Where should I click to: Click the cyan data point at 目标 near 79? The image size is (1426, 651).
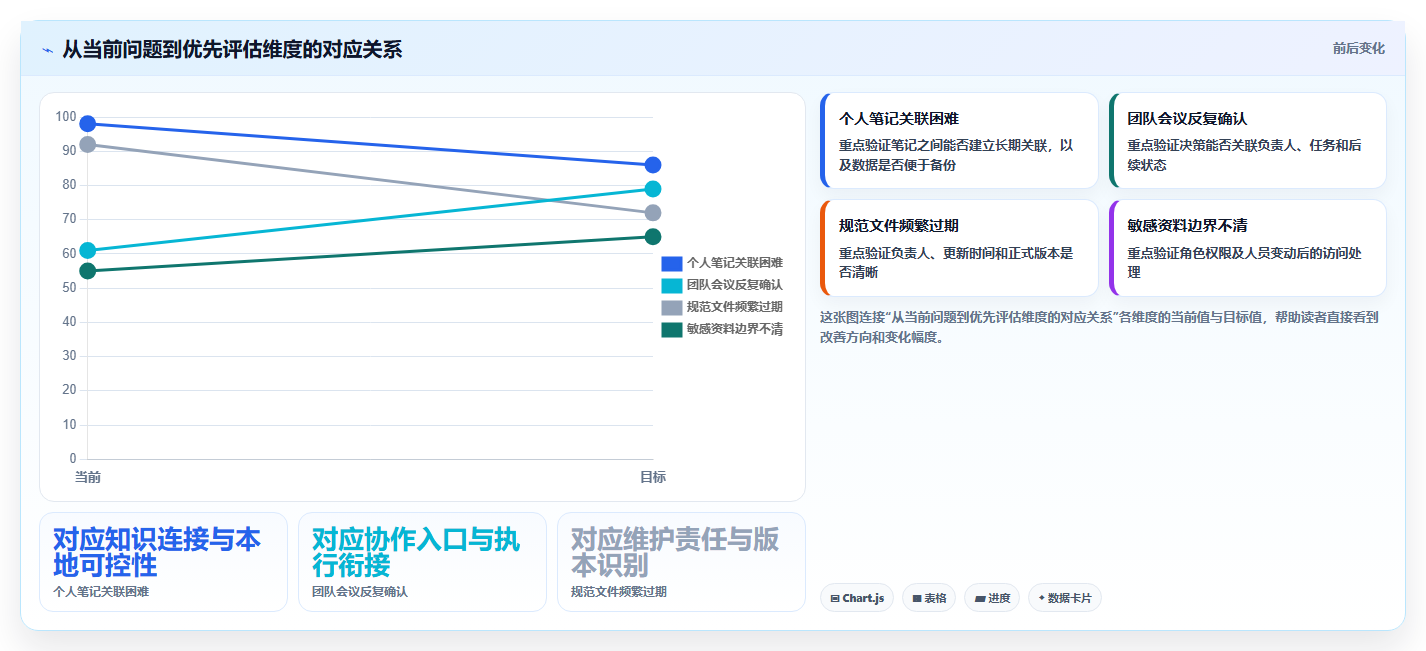tap(653, 189)
